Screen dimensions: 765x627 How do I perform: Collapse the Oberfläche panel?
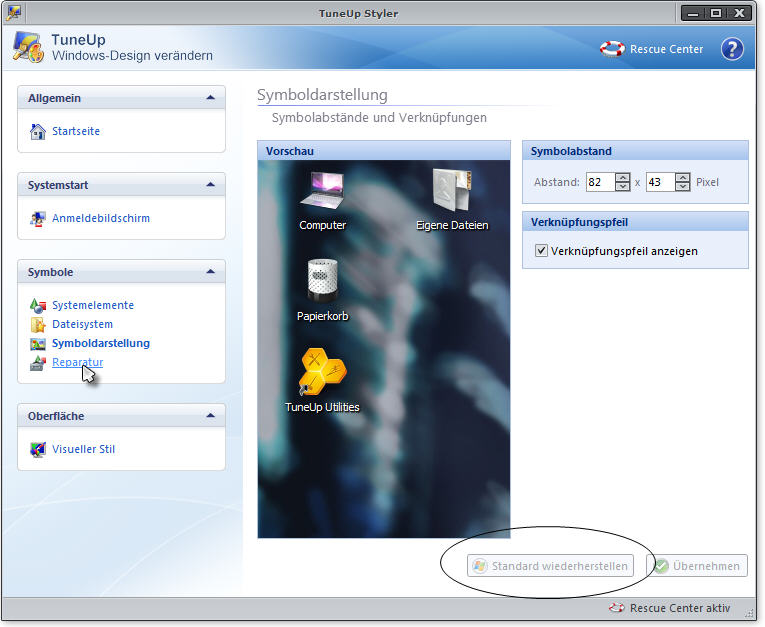tap(210, 416)
